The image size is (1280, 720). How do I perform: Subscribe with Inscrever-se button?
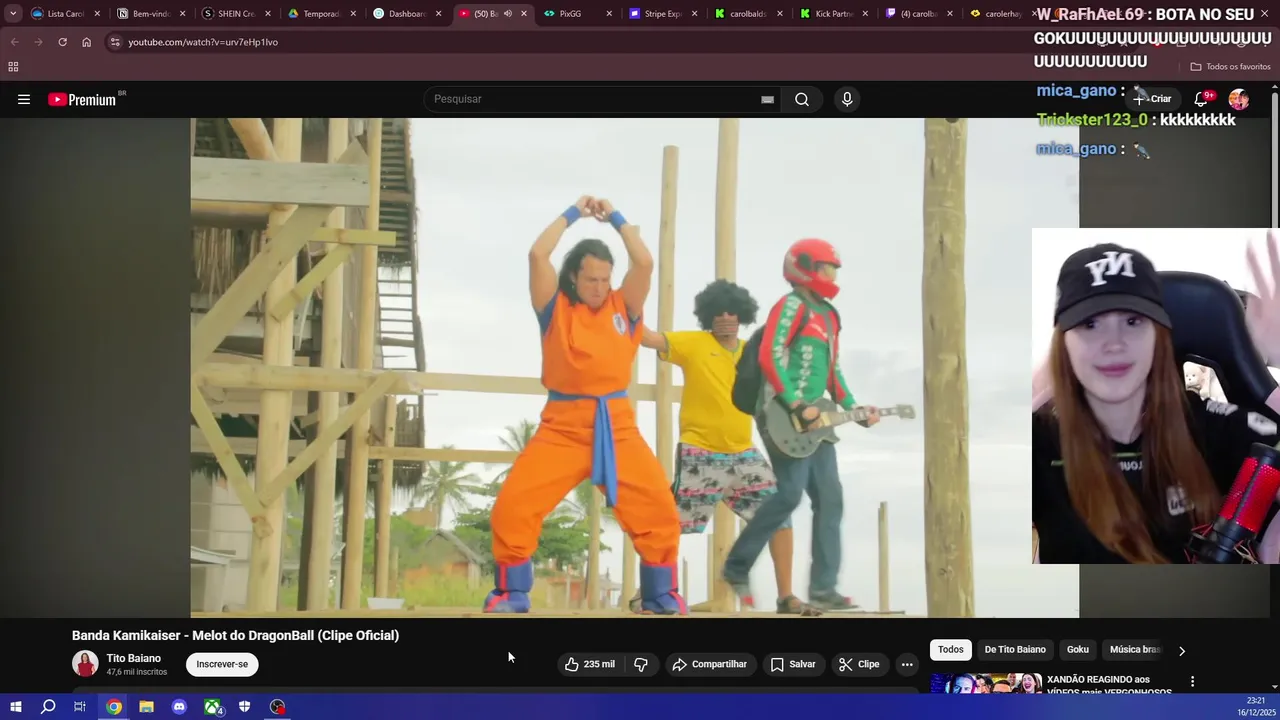(222, 664)
